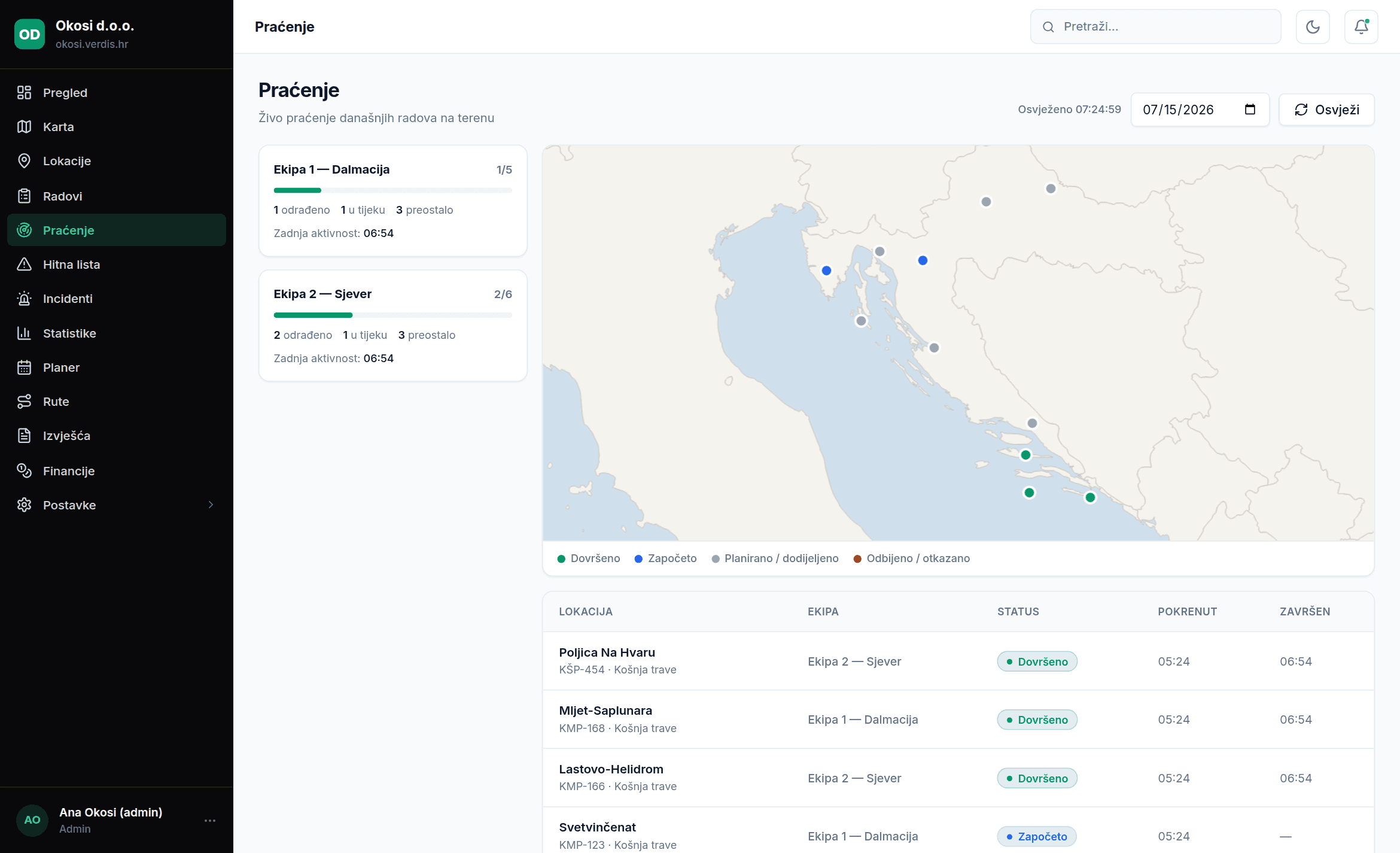Image resolution: width=1400 pixels, height=853 pixels.
Task: Click Dovršeno badge for Lastovo-Helidrom
Action: click(x=1037, y=778)
